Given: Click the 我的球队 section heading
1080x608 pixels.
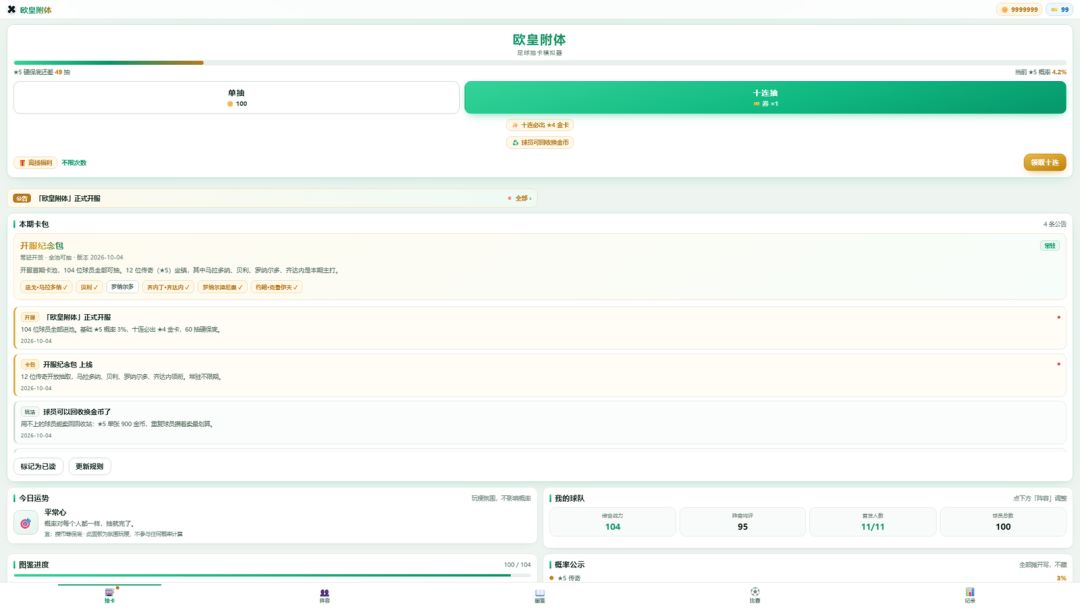Looking at the screenshot, I should [x=570, y=499].
